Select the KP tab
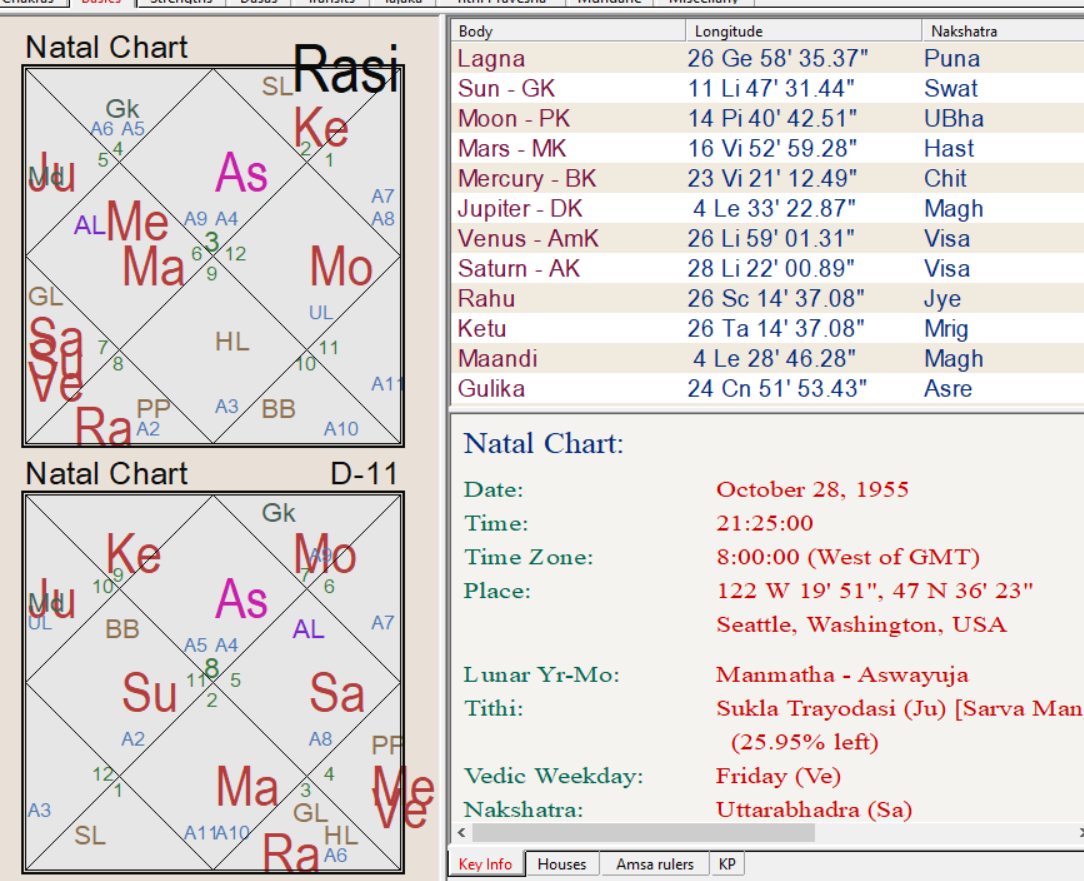The image size is (1084, 881). pyautogui.click(x=727, y=864)
